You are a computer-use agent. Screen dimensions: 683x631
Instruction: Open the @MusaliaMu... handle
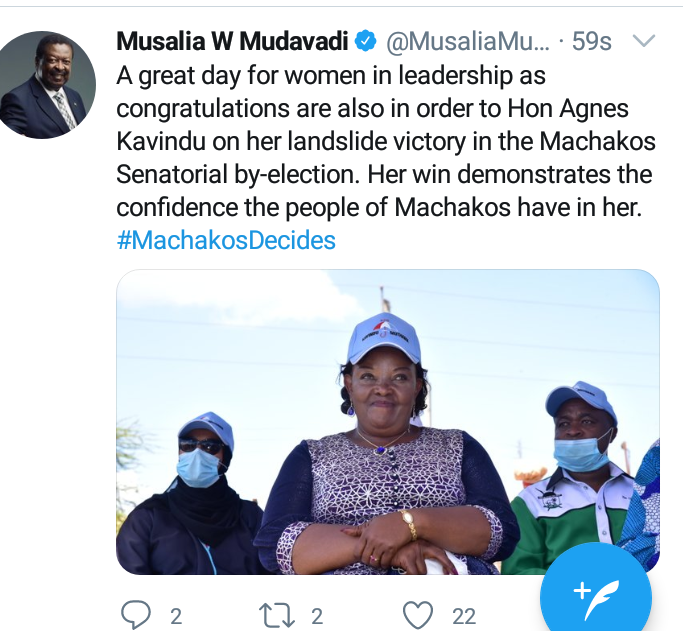(468, 41)
